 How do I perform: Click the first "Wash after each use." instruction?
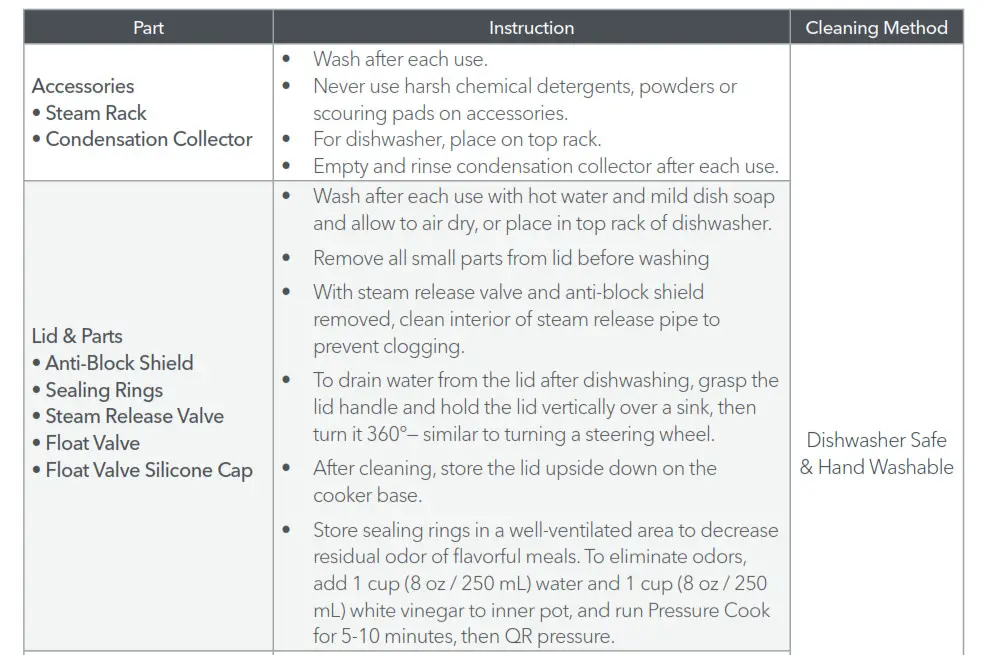coord(400,59)
